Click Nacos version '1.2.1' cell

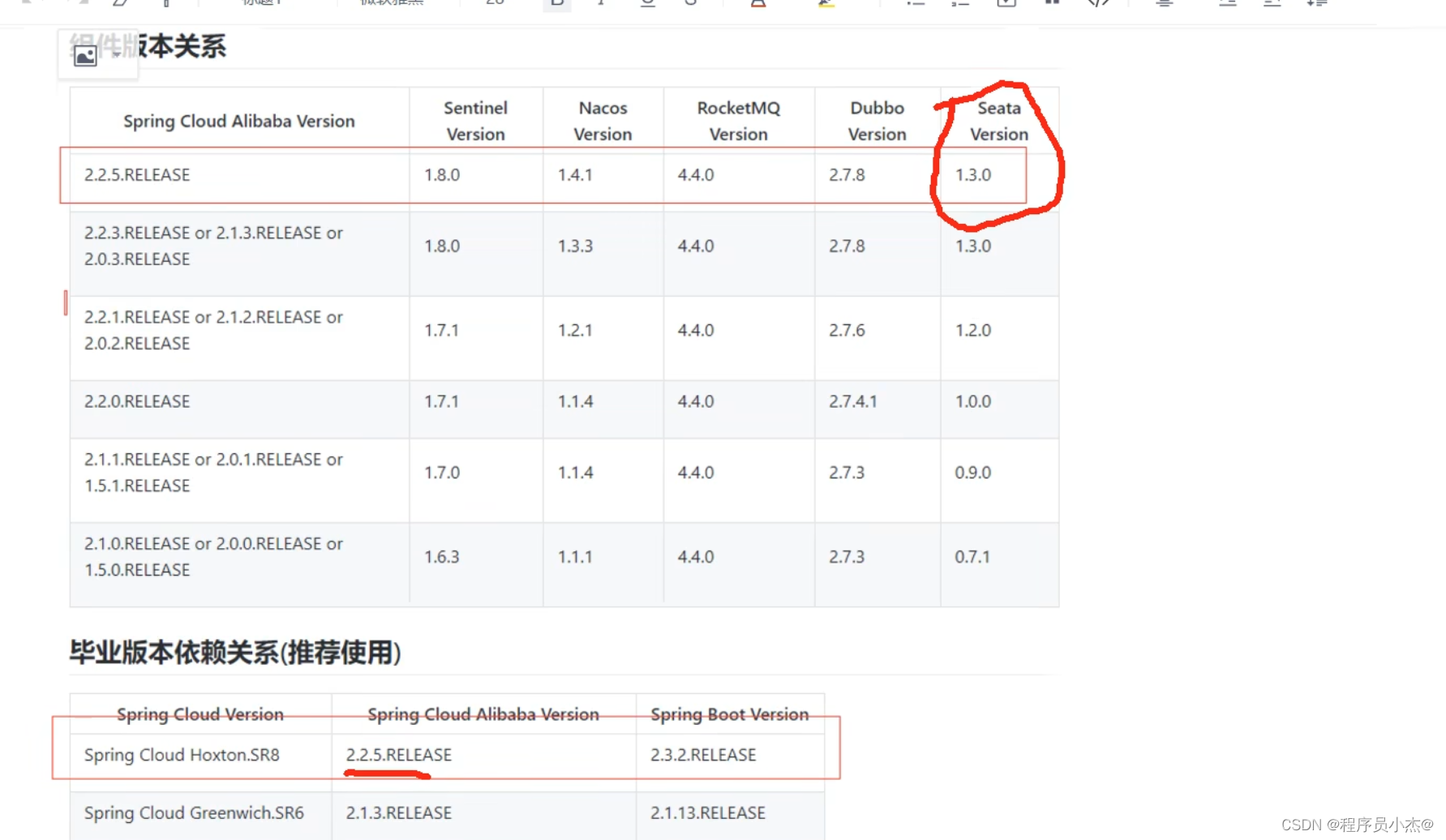(575, 330)
